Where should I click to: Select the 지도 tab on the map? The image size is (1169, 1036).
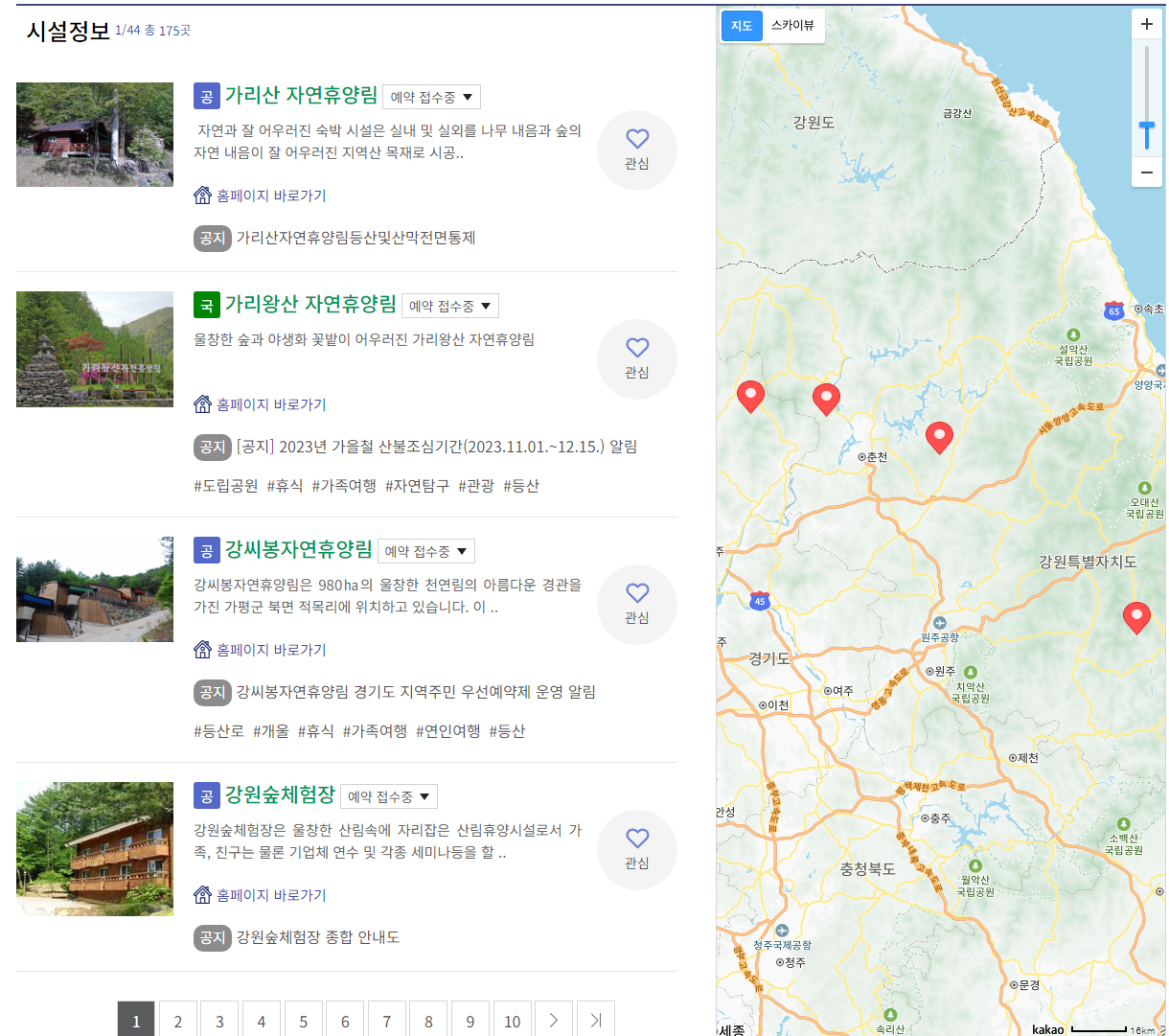click(x=741, y=26)
